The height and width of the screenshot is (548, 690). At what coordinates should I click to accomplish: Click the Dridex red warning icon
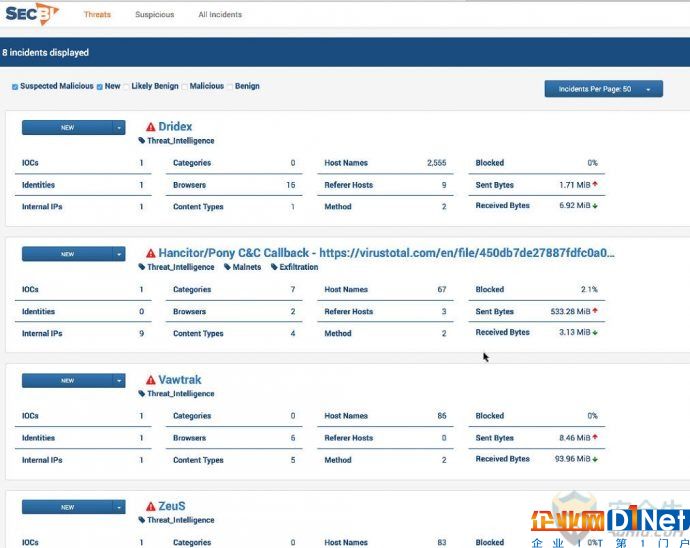[150, 127]
